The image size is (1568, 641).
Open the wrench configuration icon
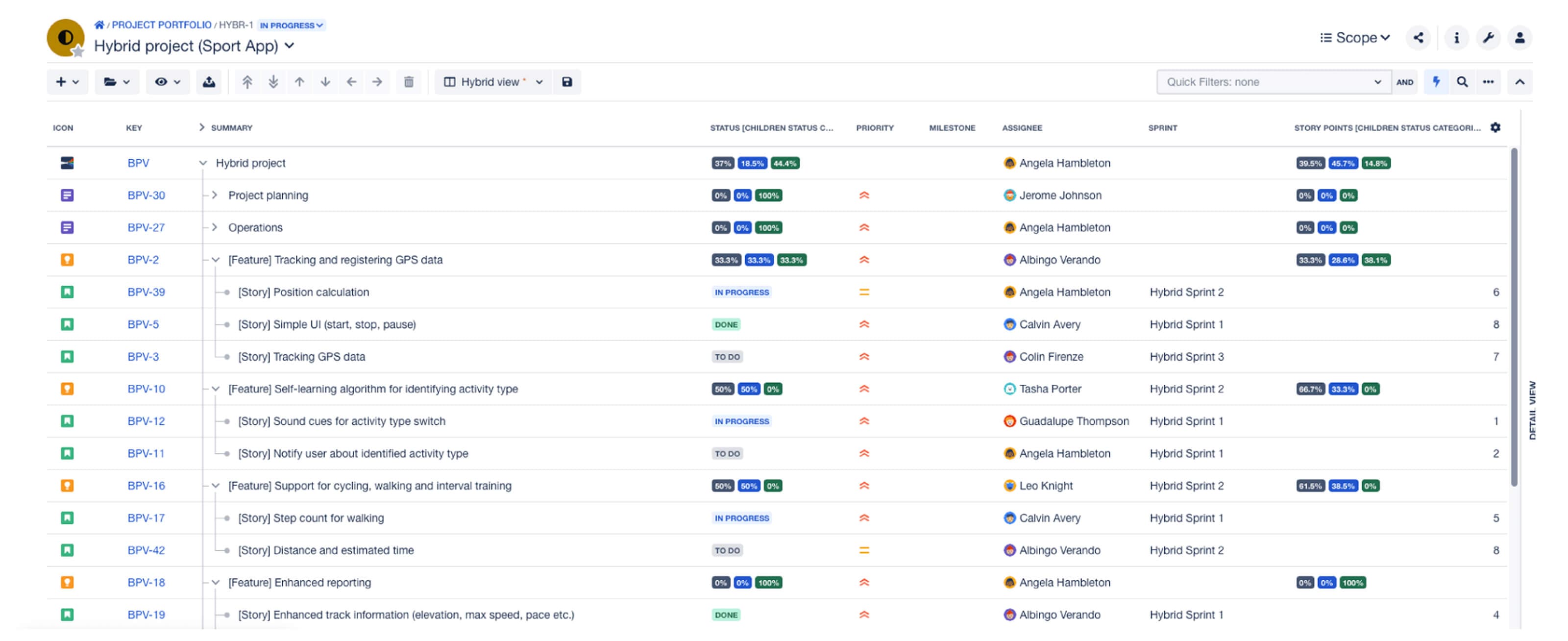(1488, 38)
